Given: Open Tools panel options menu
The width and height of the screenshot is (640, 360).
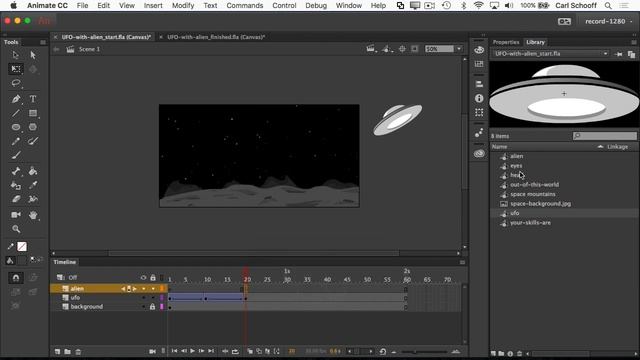Looking at the screenshot, I should [x=43, y=42].
